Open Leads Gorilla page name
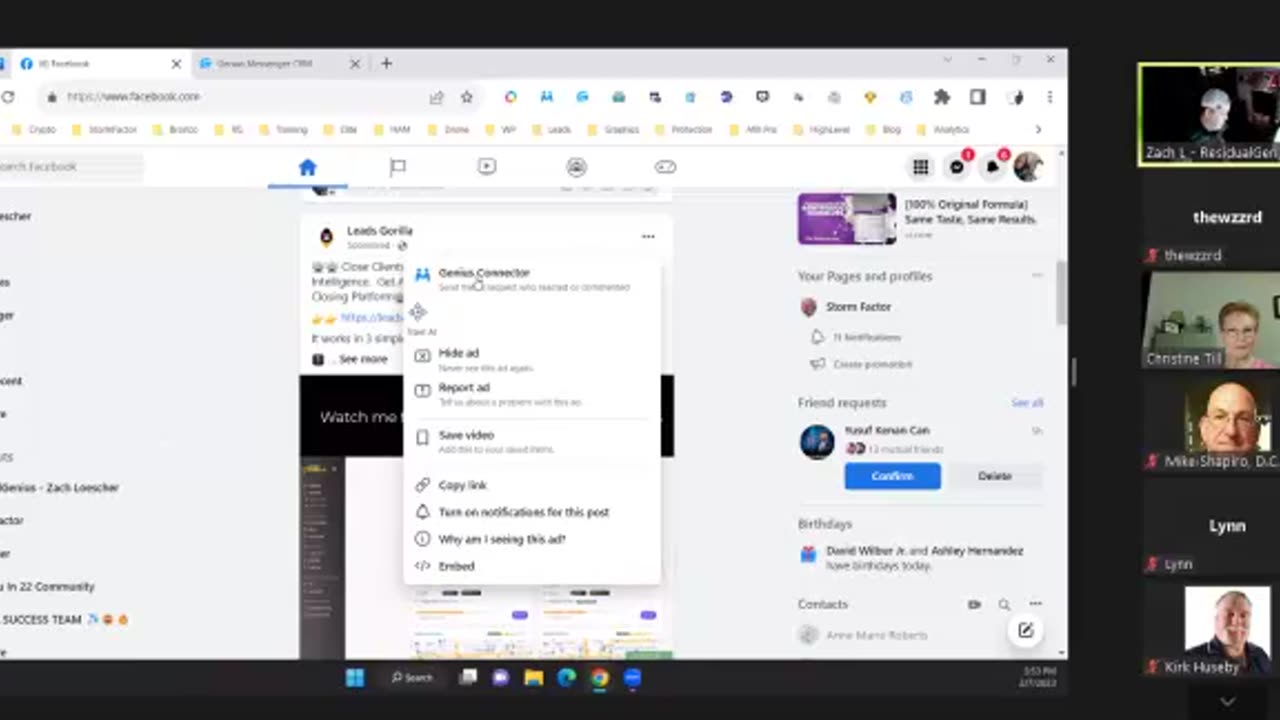The height and width of the screenshot is (720, 1280). [x=379, y=231]
